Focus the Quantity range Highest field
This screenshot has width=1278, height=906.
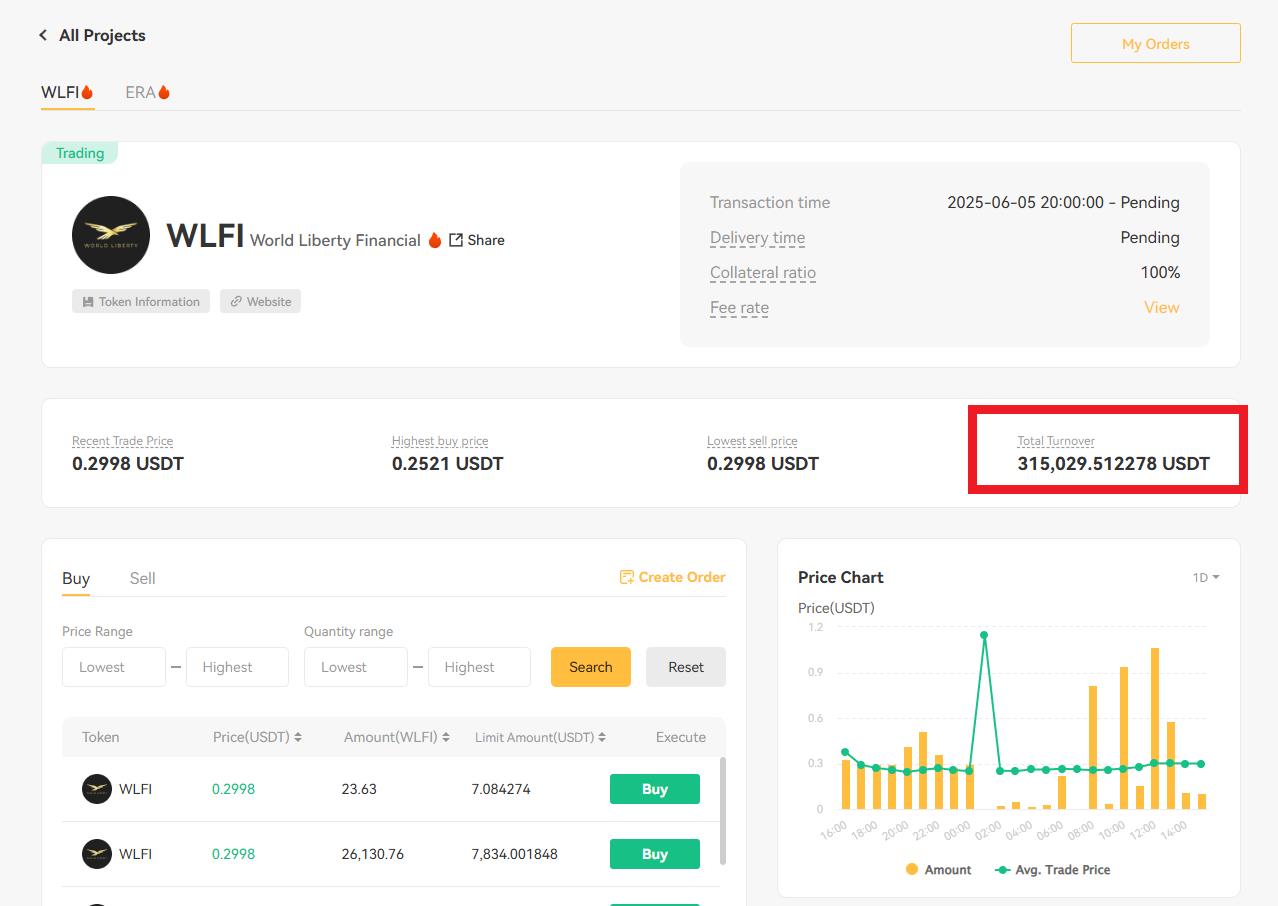tap(479, 667)
